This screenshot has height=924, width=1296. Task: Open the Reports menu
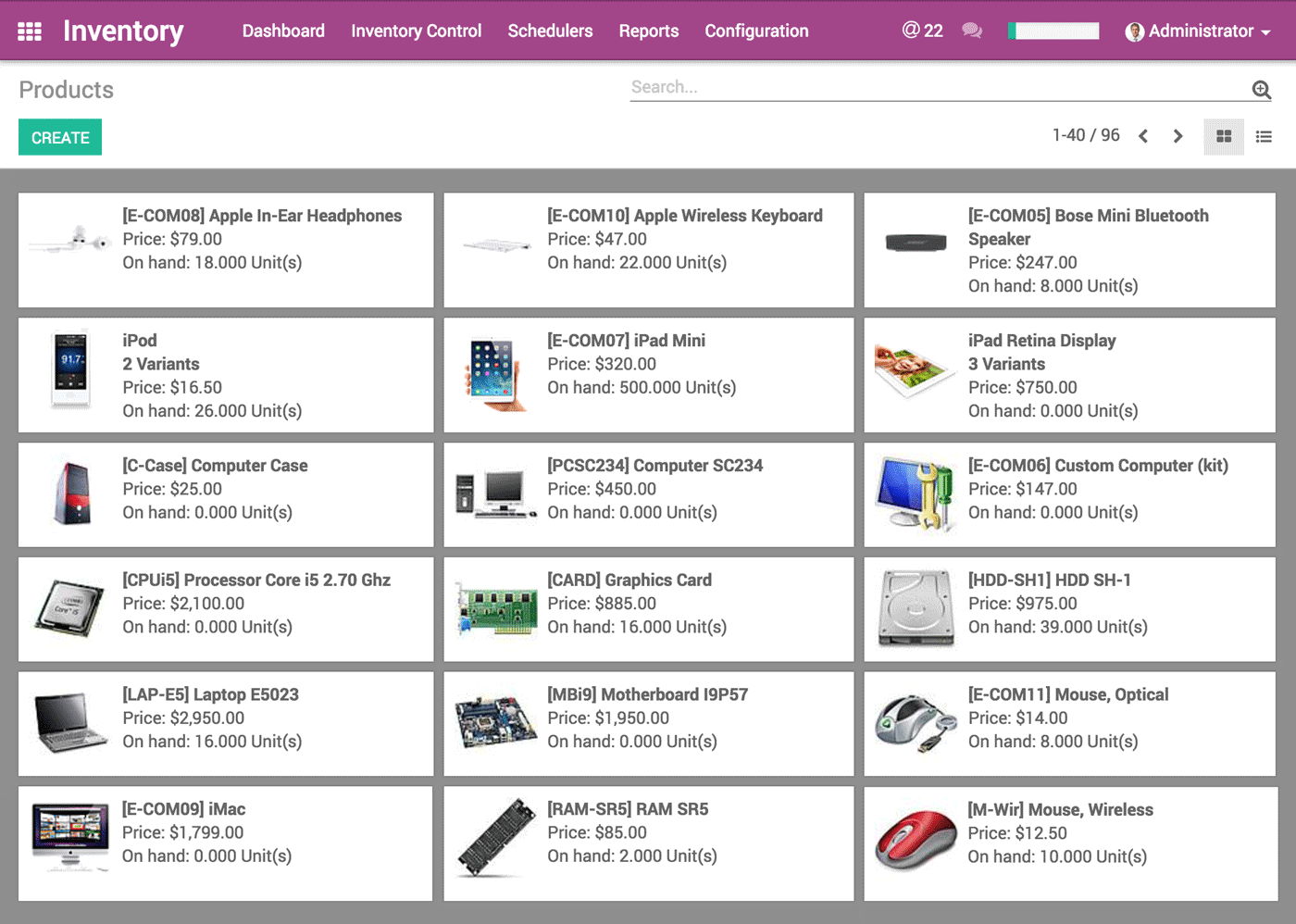coord(648,31)
